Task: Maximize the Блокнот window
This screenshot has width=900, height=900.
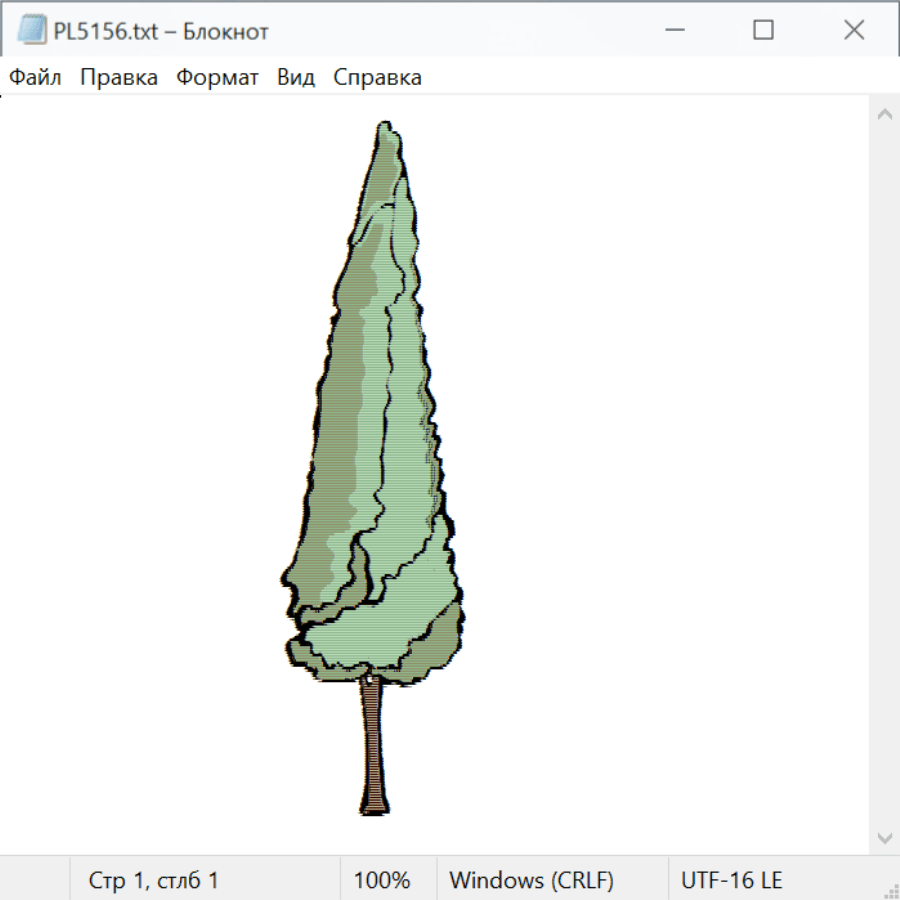Action: click(763, 31)
